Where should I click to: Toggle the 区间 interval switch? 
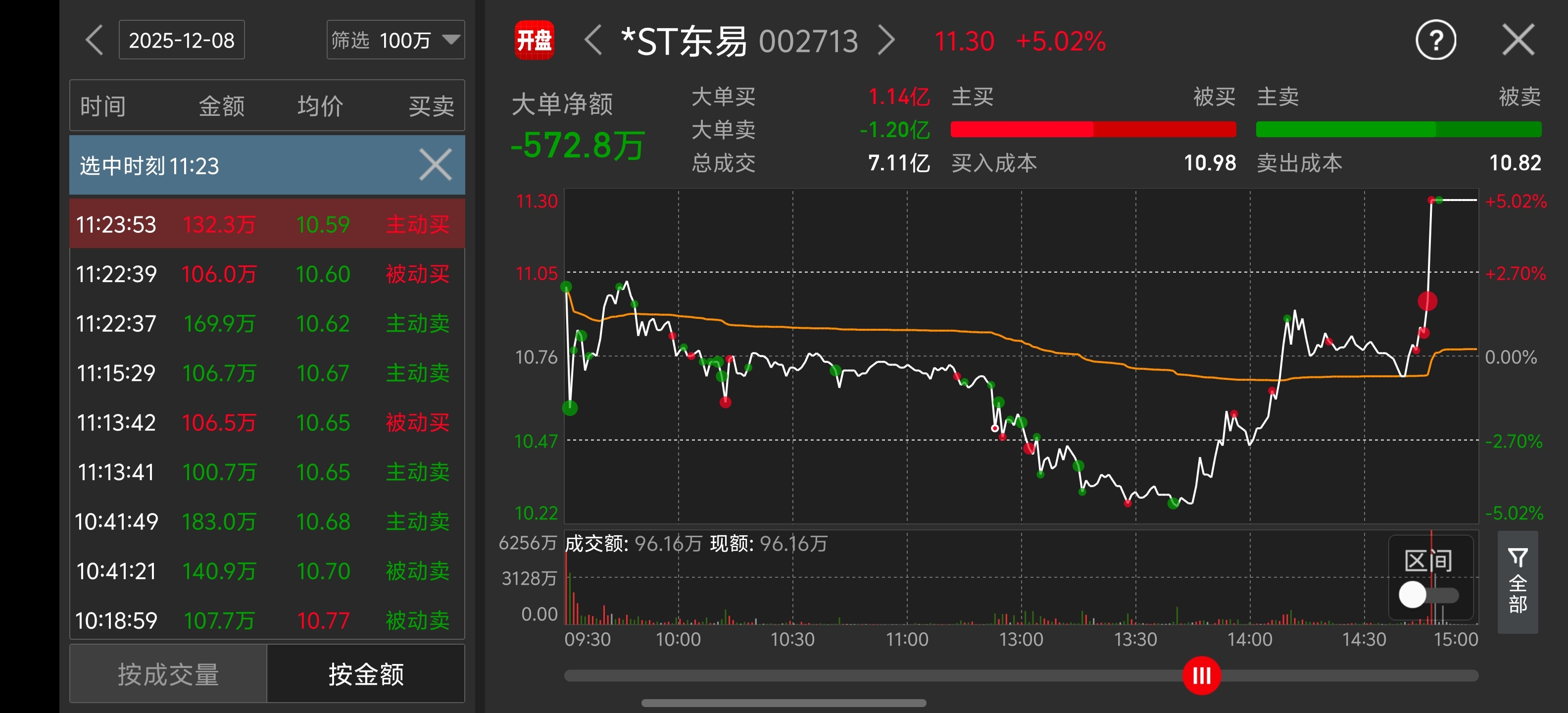click(1427, 594)
